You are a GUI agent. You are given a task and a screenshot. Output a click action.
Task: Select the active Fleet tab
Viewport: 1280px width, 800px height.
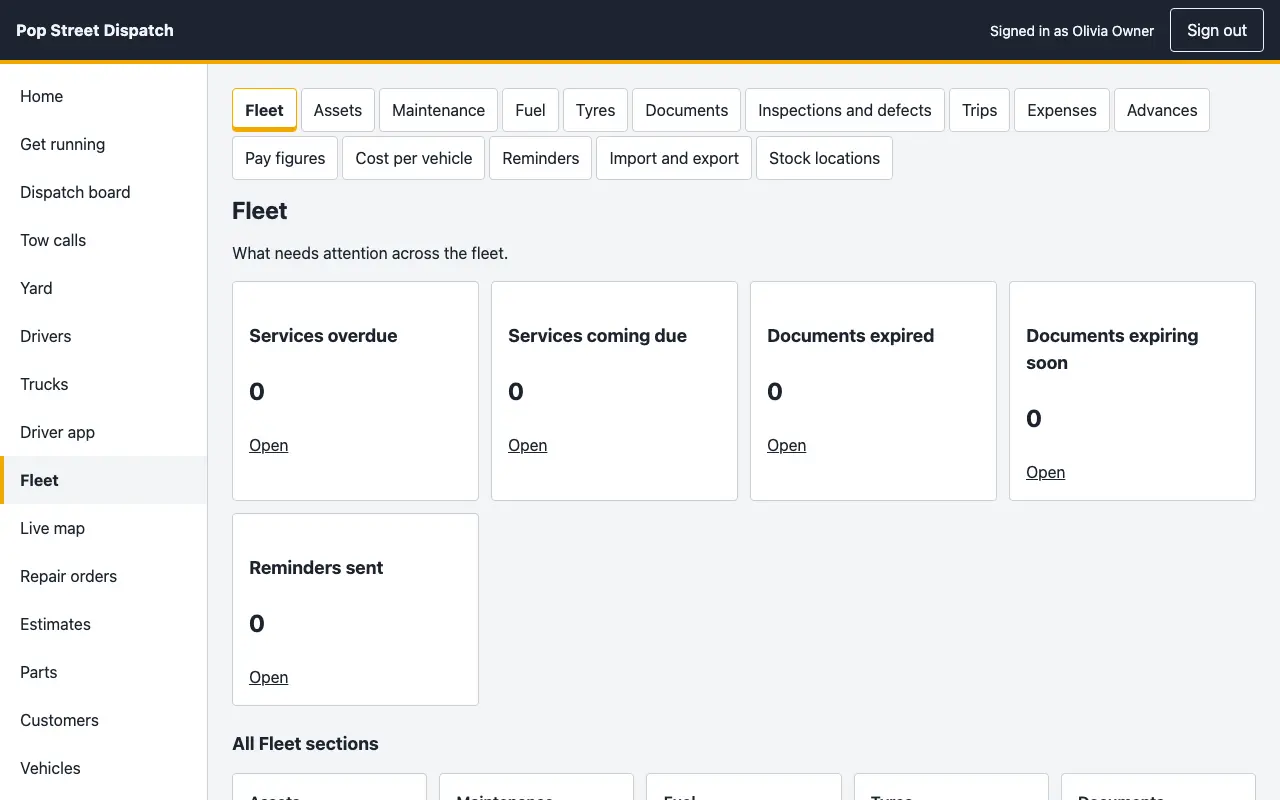point(264,110)
